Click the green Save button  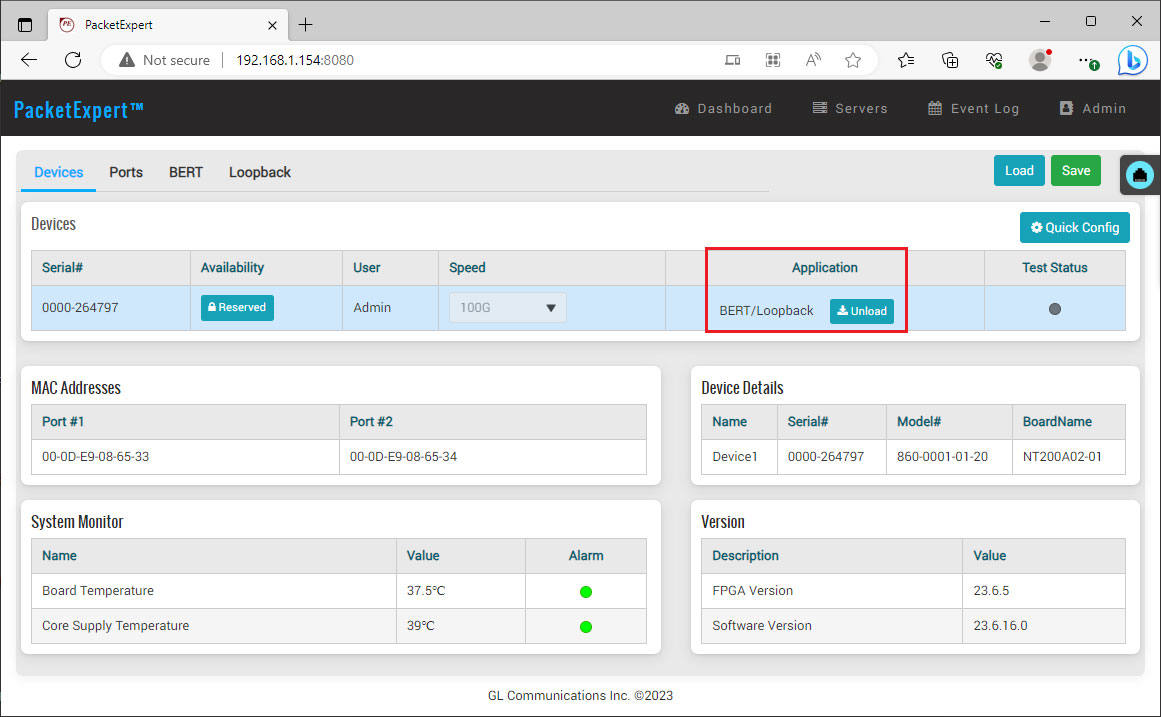[x=1076, y=170]
